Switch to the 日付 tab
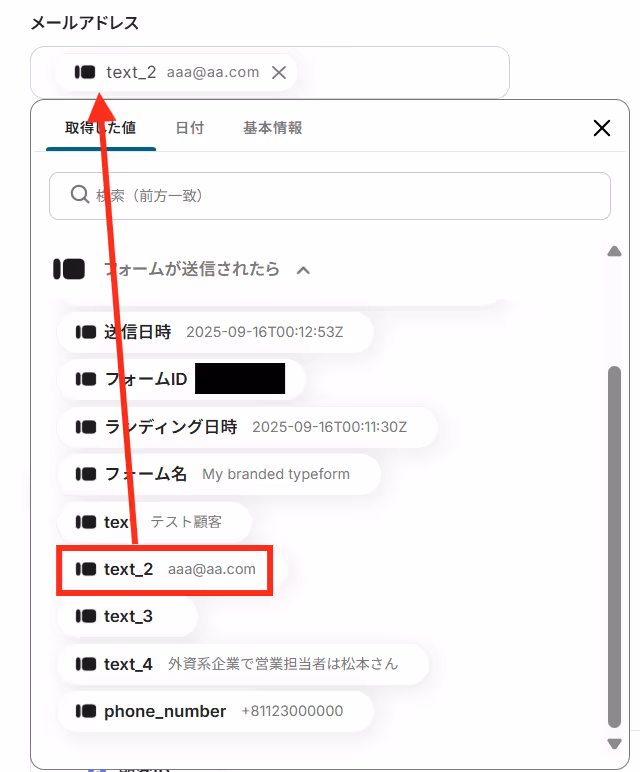 click(190, 128)
